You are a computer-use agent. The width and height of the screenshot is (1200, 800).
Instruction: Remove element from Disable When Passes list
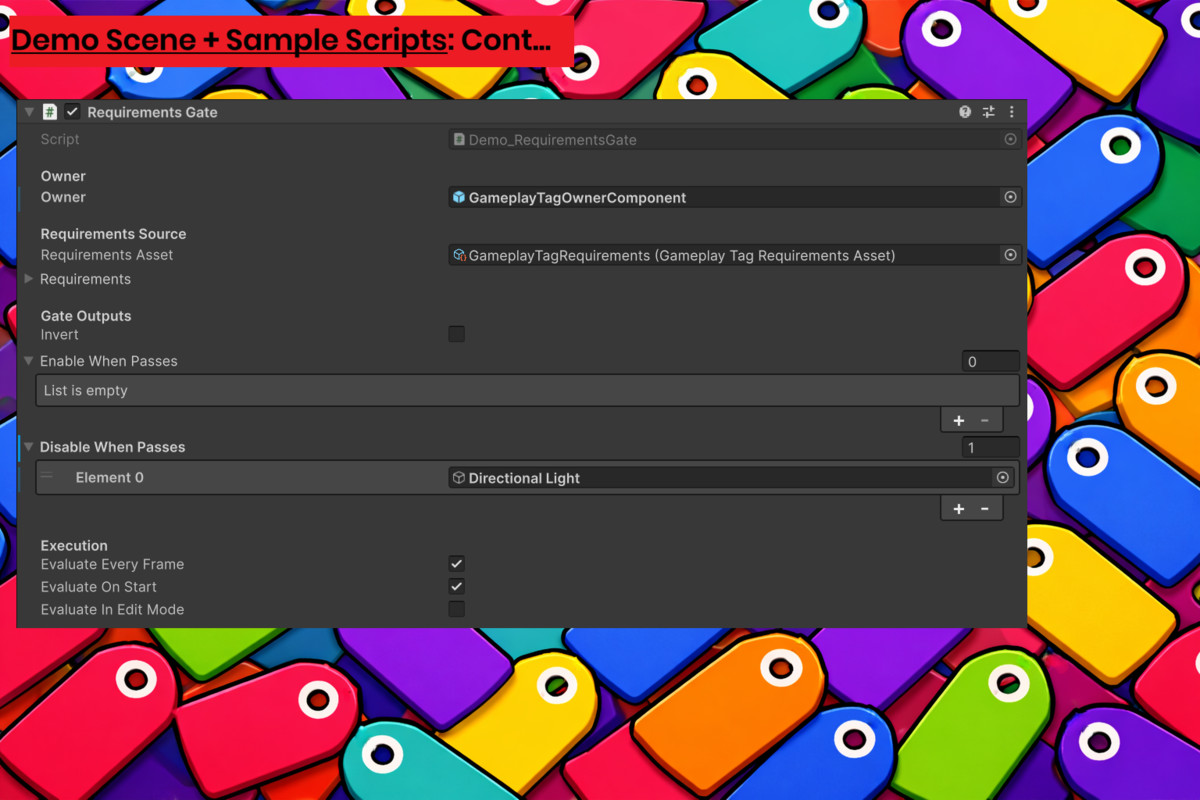(x=985, y=509)
